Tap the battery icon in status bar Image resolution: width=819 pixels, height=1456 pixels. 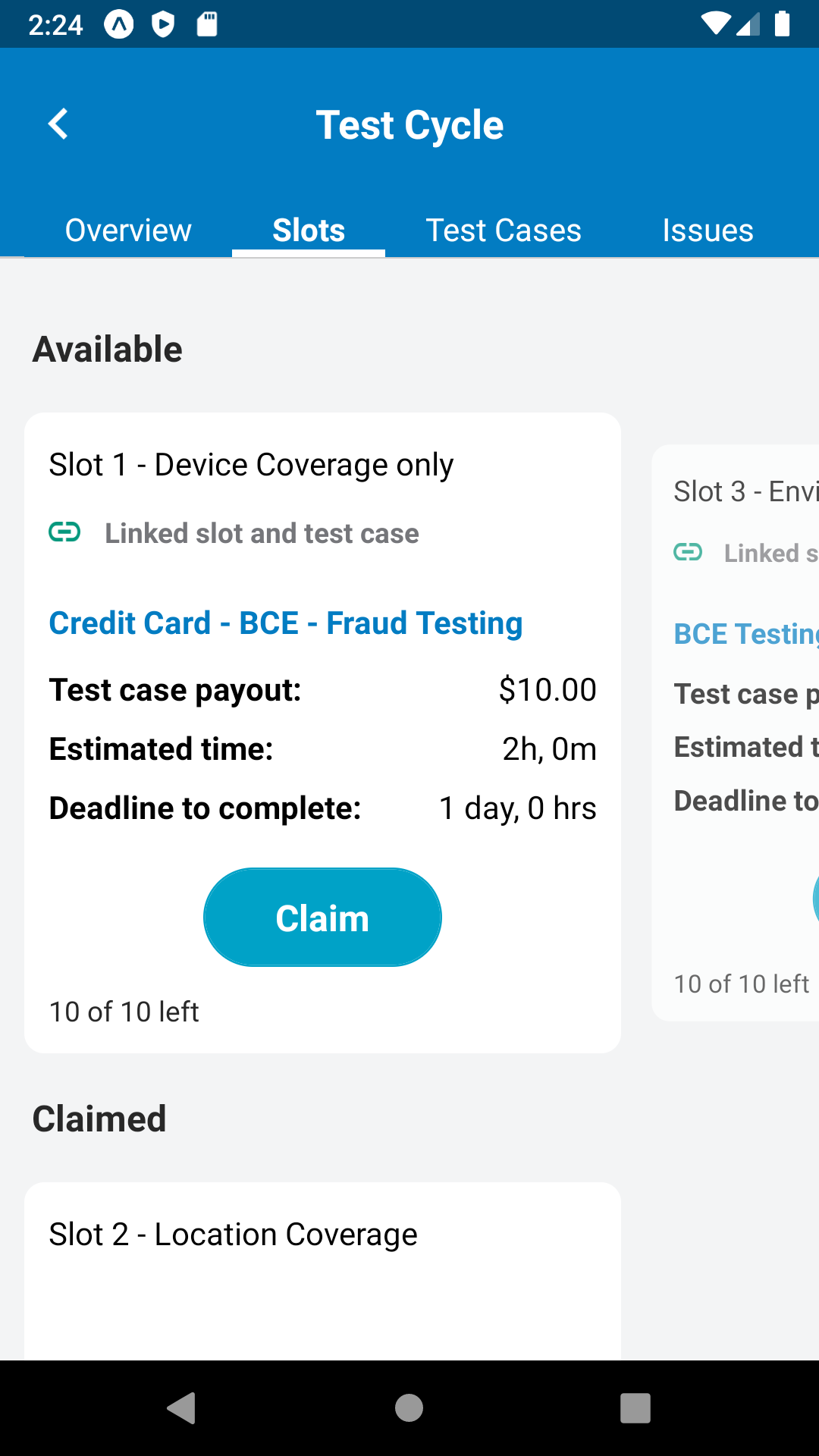[x=782, y=24]
